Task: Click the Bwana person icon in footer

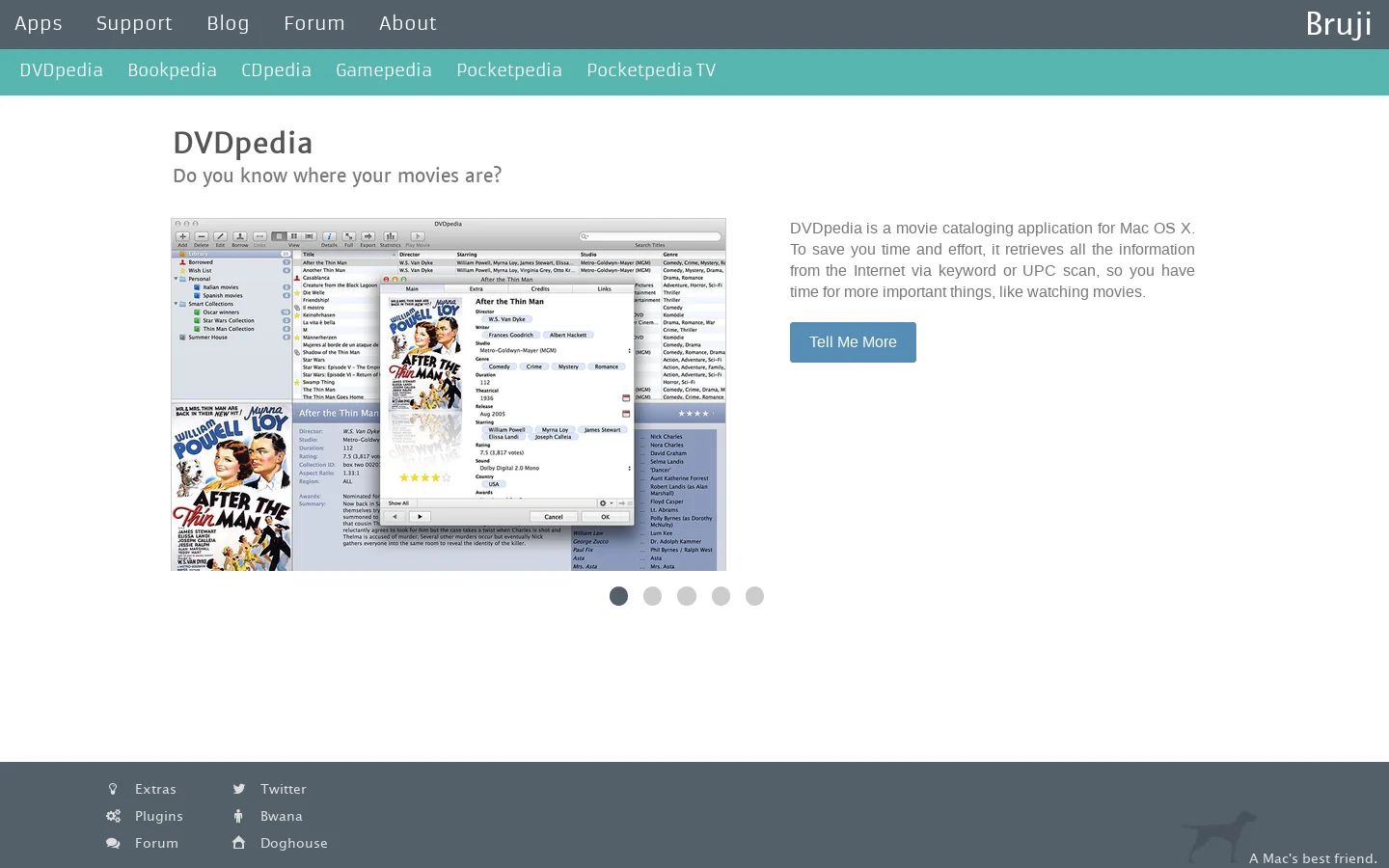Action: point(238,816)
